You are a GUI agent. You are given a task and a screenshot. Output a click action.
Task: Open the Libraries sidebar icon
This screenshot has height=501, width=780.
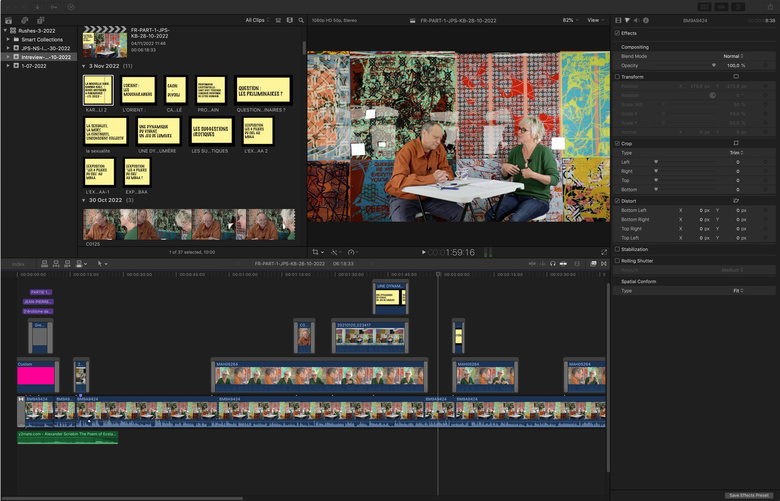click(x=8, y=20)
